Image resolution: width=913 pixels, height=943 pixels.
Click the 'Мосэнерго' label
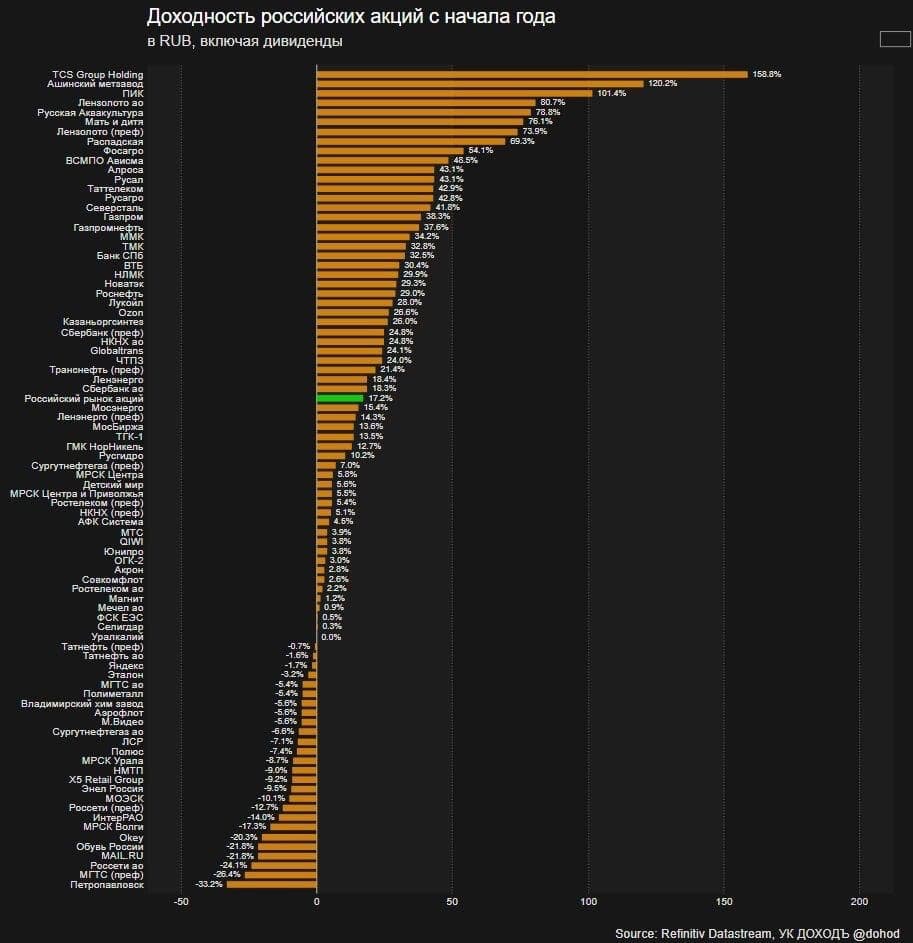(117, 408)
